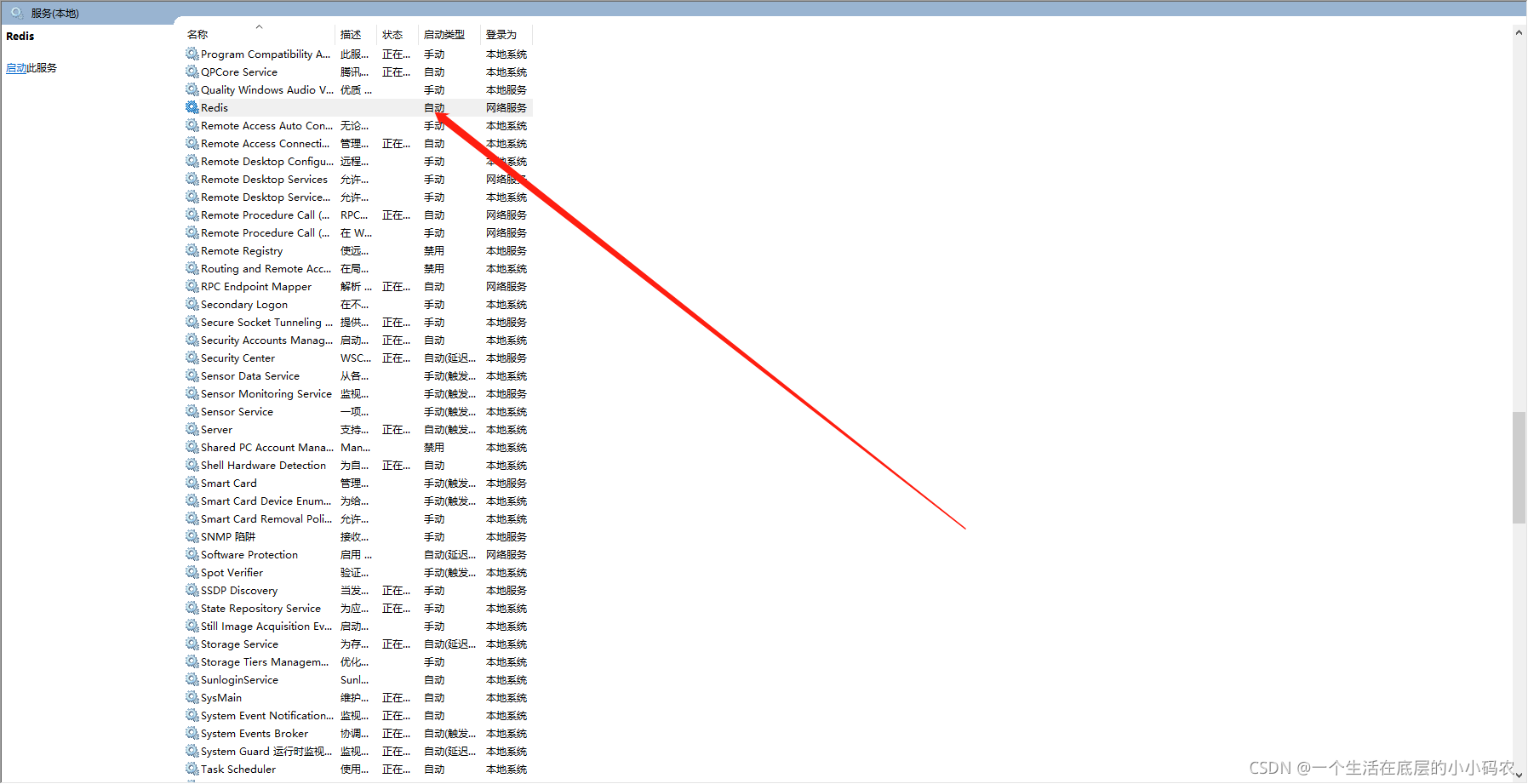Click the gear icon of Shell Hardware Detection
The height and width of the screenshot is (784, 1528).
coord(192,465)
